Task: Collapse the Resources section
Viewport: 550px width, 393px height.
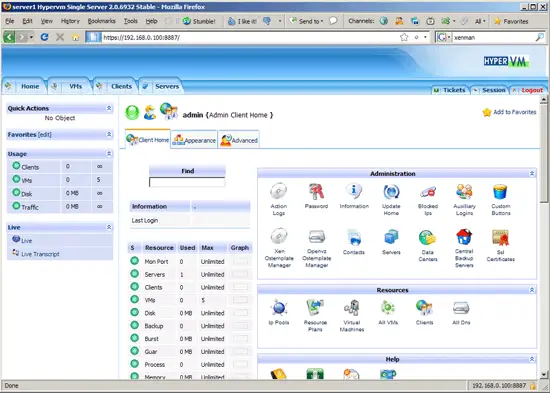Action: [532, 290]
